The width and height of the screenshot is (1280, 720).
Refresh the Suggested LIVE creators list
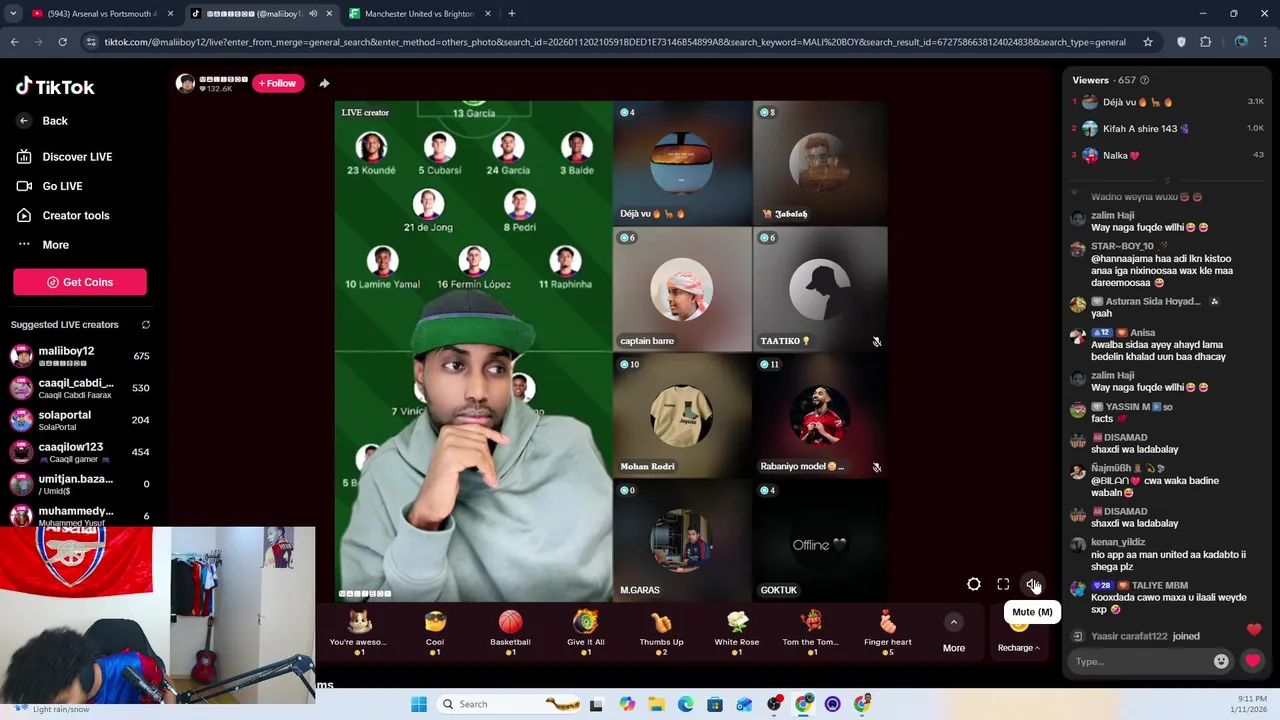[146, 325]
